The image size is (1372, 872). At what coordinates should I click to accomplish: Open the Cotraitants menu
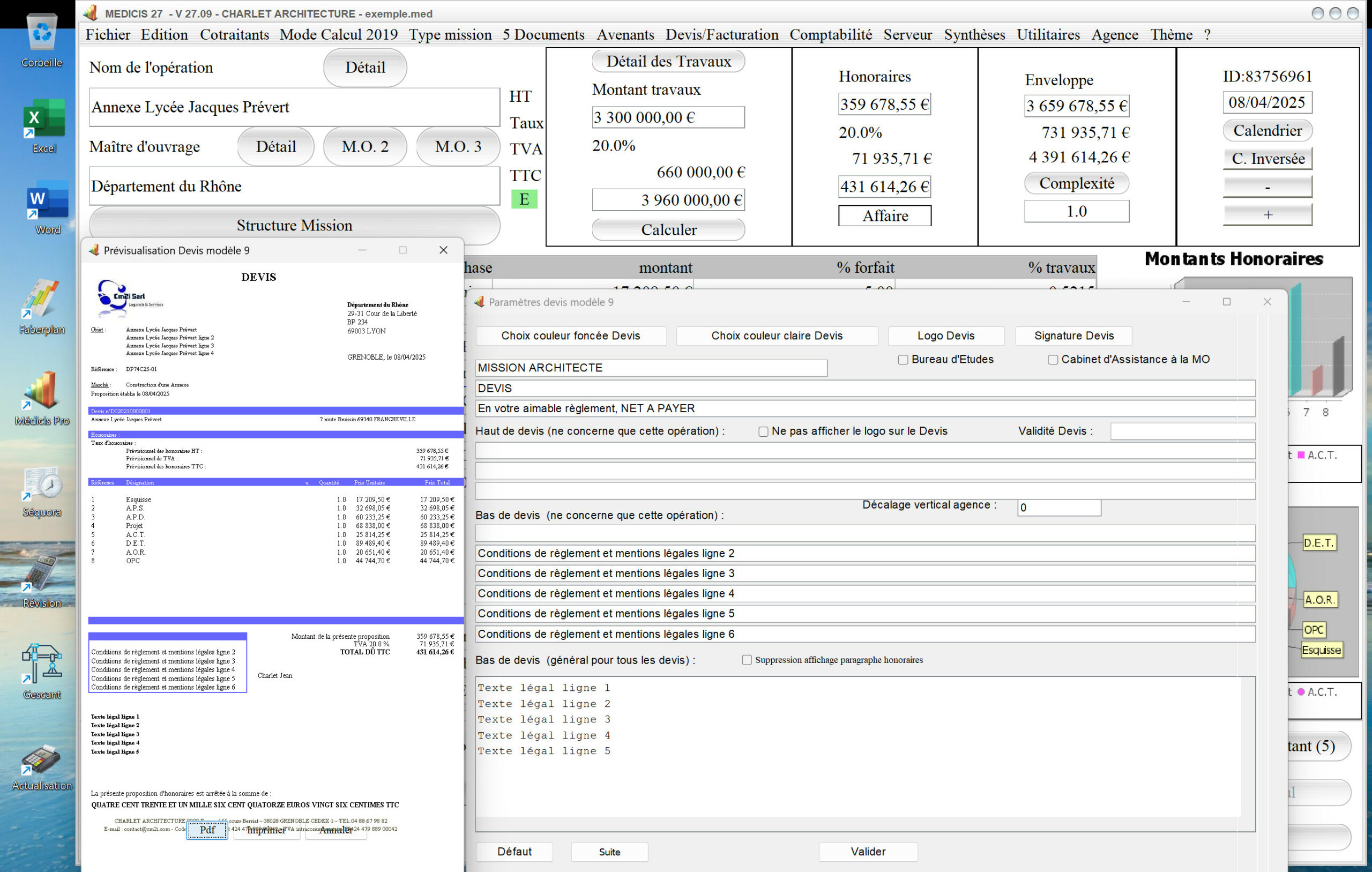[x=234, y=34]
